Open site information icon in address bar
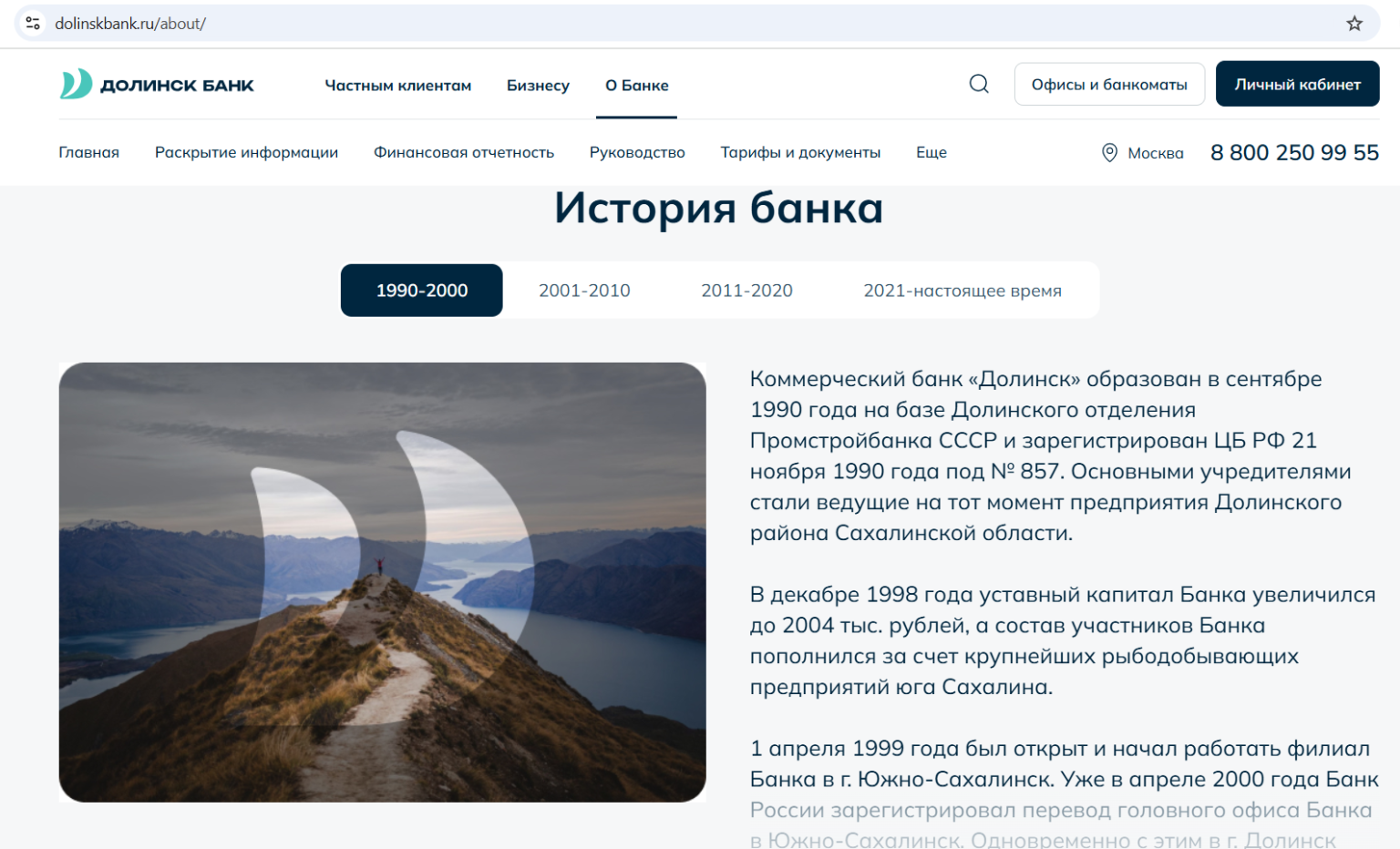The height and width of the screenshot is (849, 1400). point(33,24)
